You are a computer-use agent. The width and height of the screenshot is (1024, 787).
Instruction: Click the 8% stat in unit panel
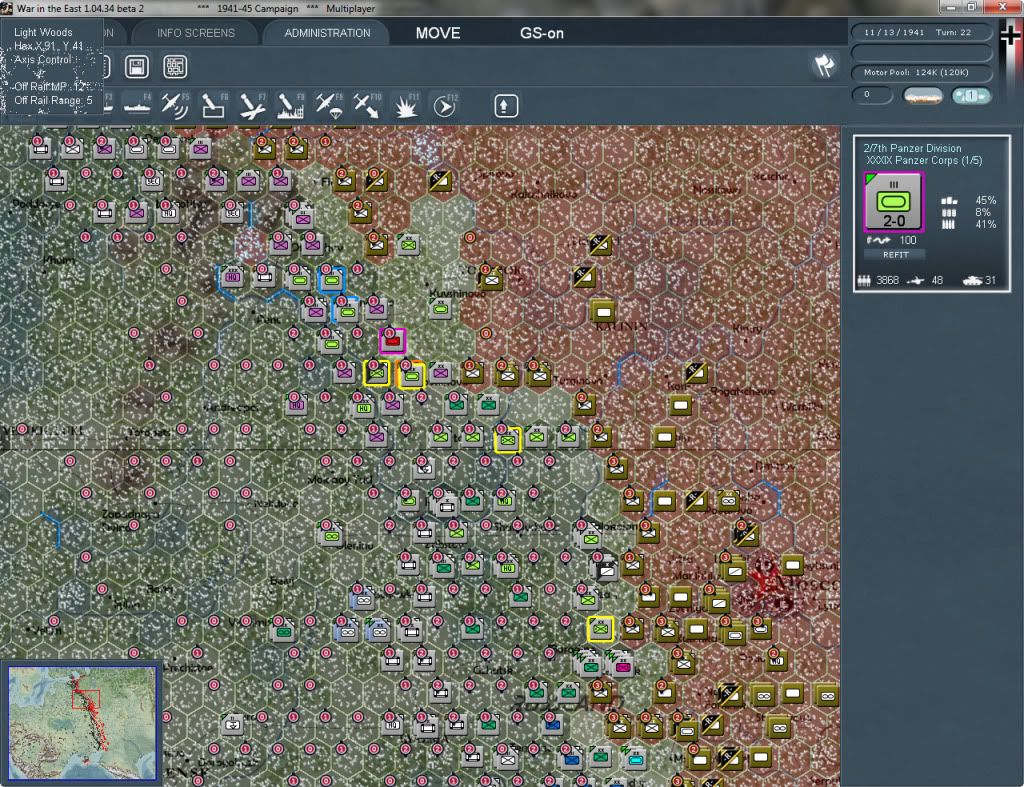tap(982, 212)
